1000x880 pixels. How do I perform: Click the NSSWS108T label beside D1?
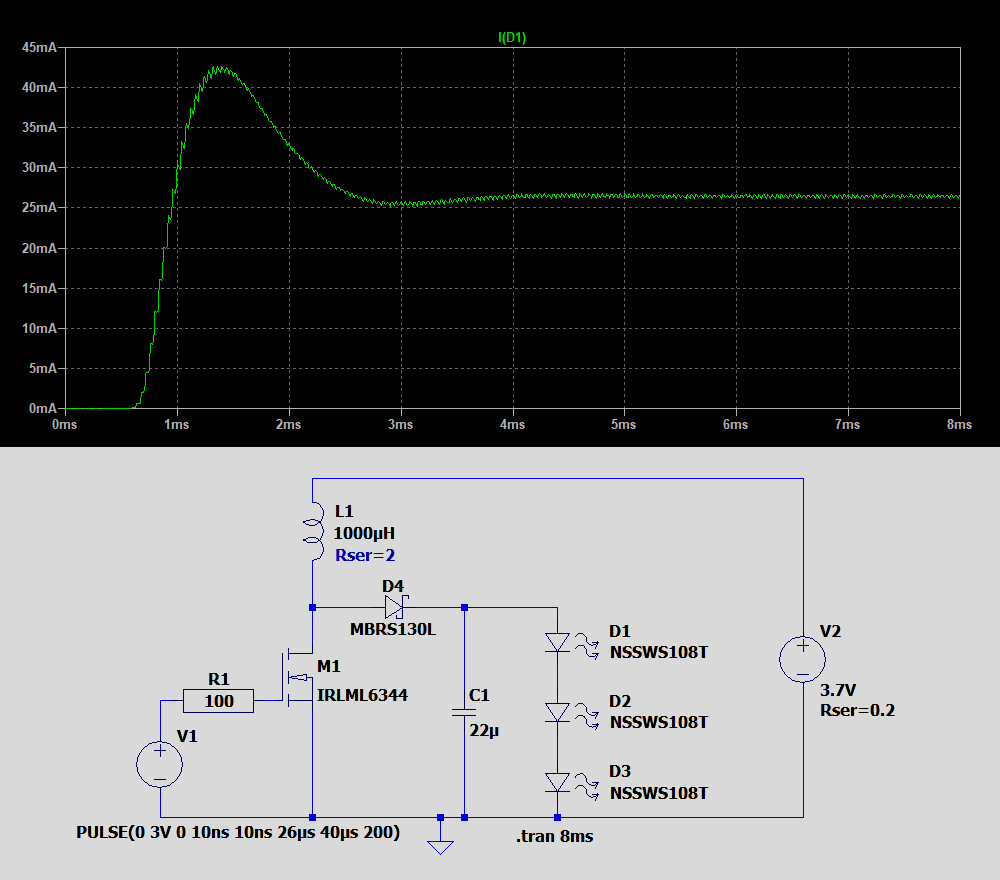(x=659, y=652)
